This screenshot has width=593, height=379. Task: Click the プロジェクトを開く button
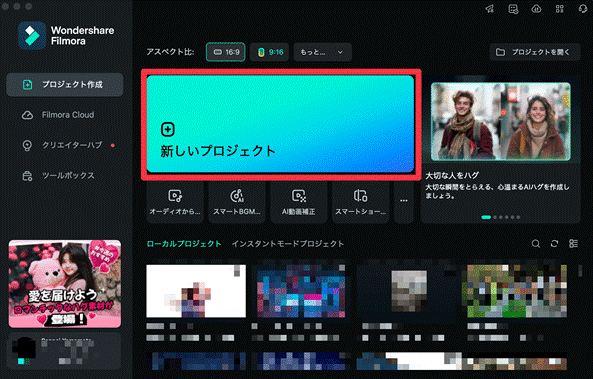(535, 52)
